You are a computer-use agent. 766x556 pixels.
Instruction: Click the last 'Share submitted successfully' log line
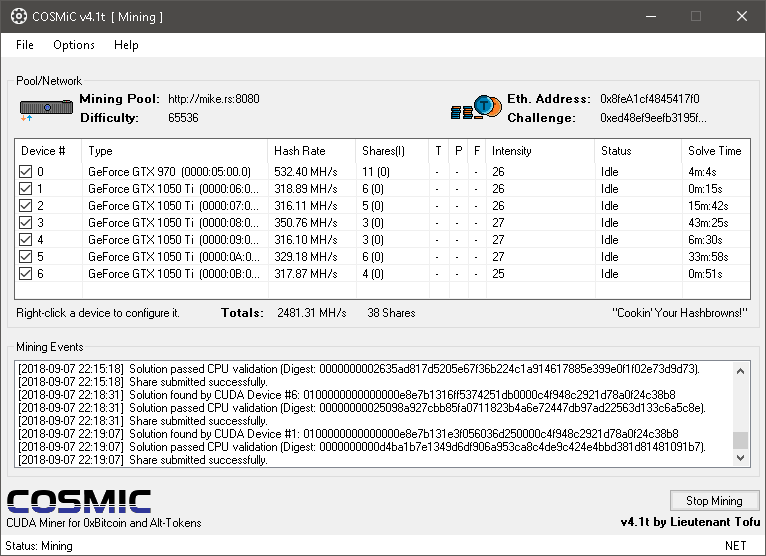pyautogui.click(x=143, y=460)
